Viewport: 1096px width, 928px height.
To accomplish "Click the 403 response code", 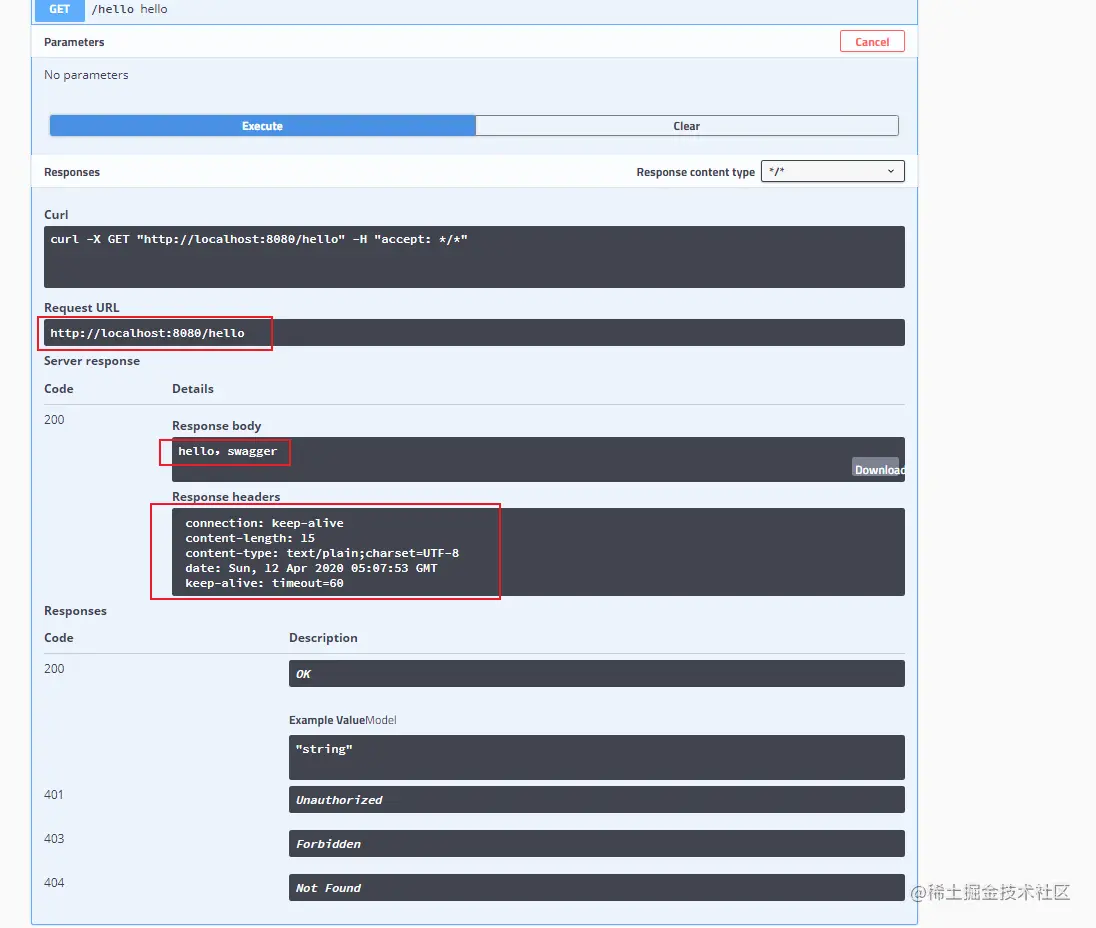I will [54, 839].
